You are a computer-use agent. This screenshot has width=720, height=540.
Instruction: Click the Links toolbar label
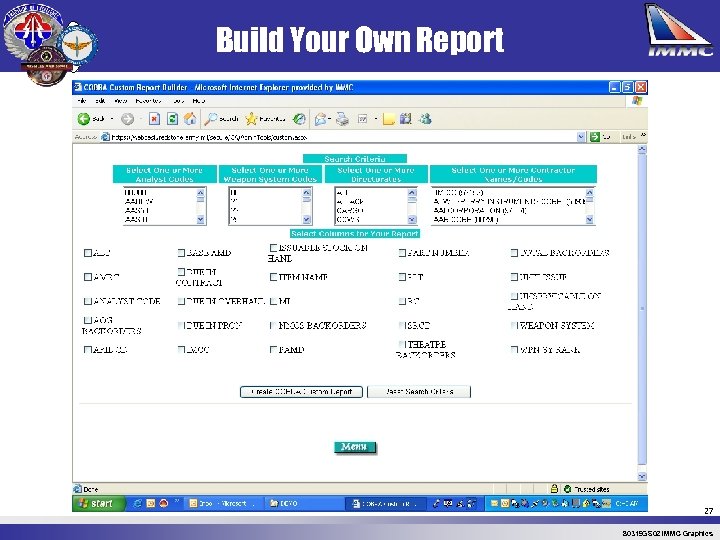629,137
